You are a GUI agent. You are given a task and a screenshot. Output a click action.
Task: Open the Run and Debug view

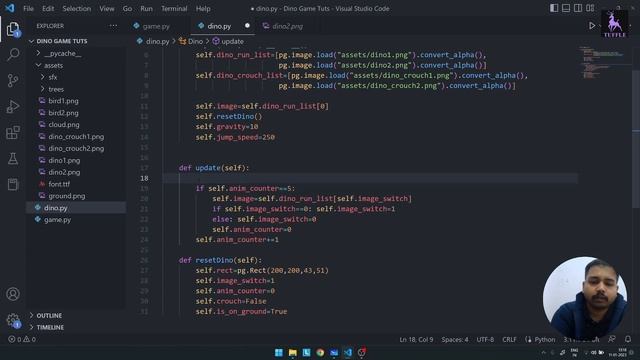pos(13,107)
